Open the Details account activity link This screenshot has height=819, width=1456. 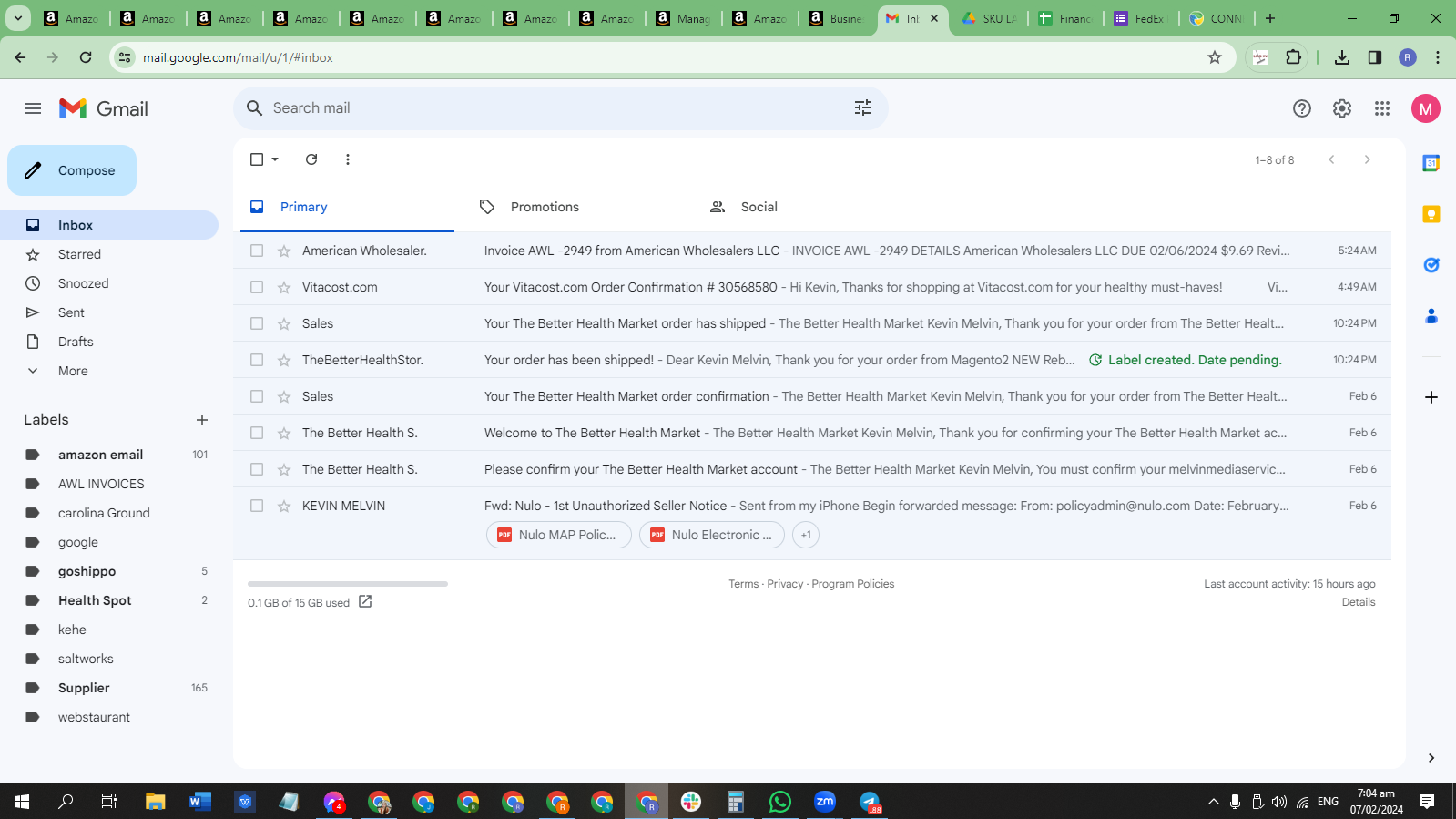tap(1359, 602)
